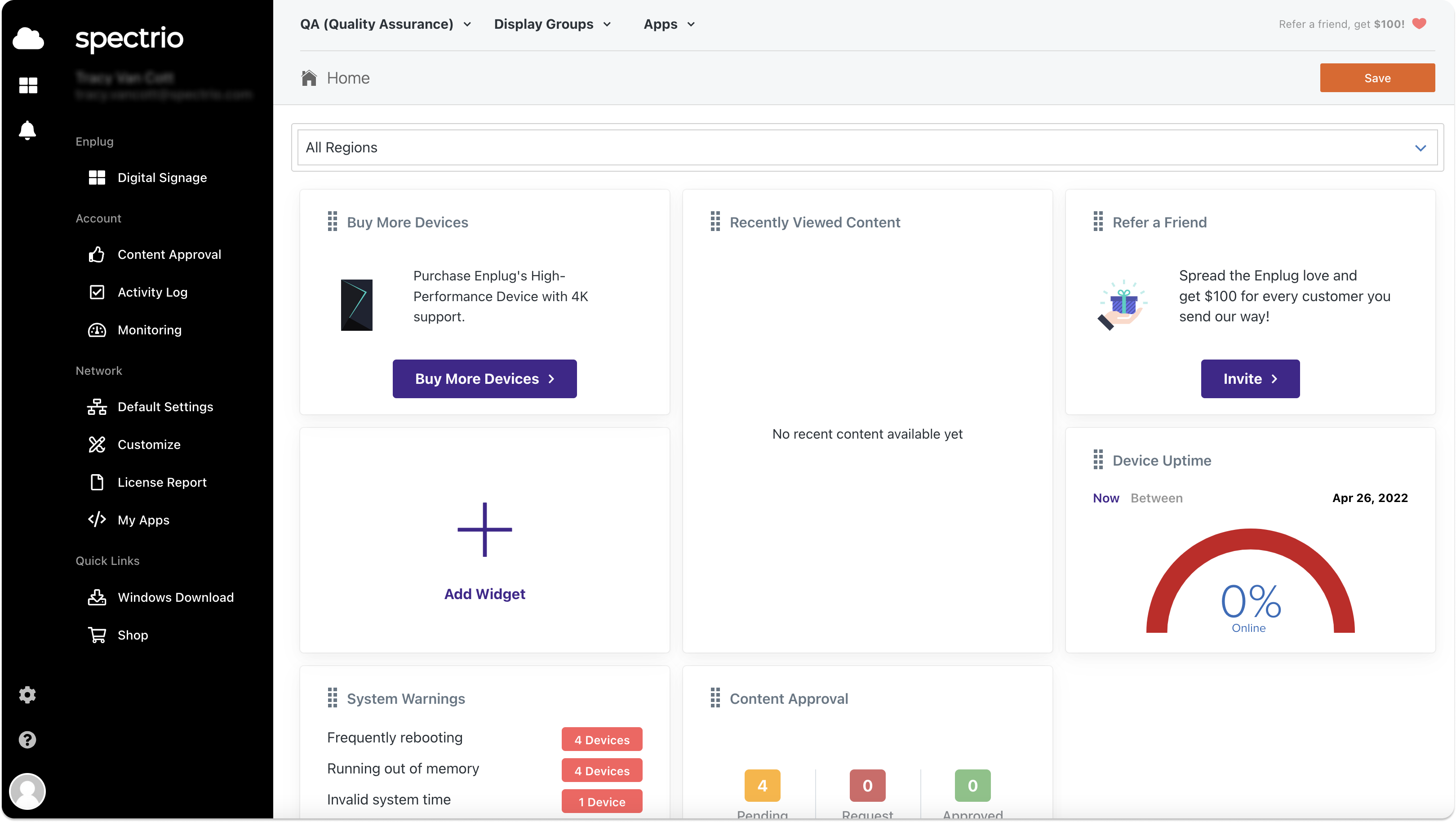Open settings gear icon in the left rail

pos(27,695)
